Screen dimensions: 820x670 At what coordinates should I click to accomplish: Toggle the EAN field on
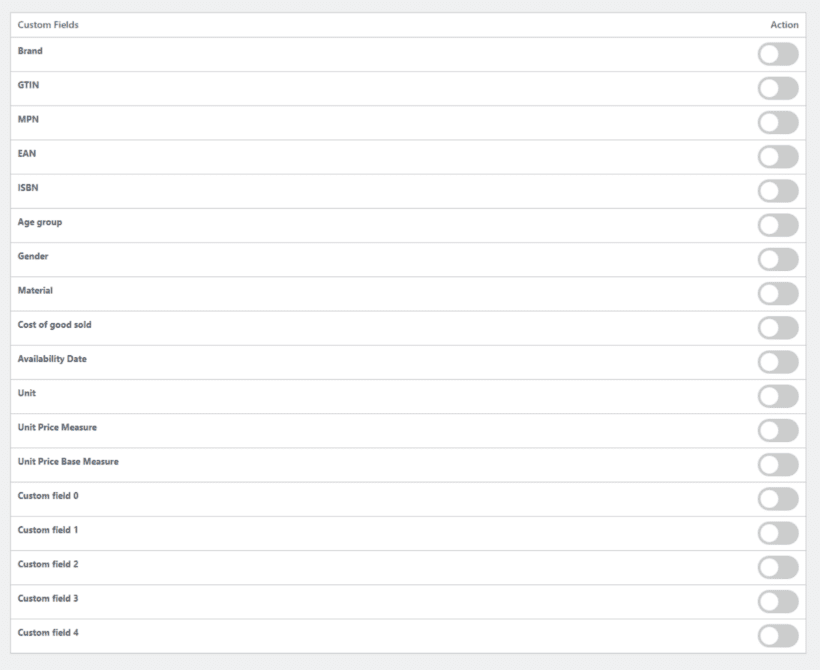[776, 154]
